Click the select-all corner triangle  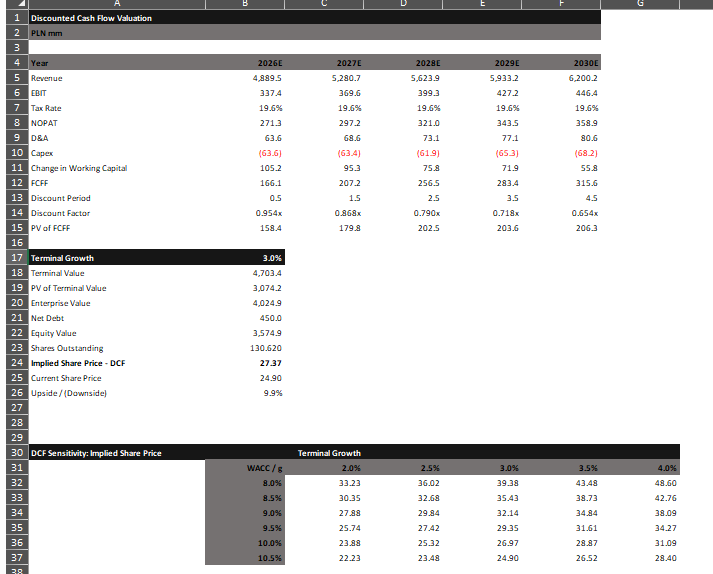[22, 5]
